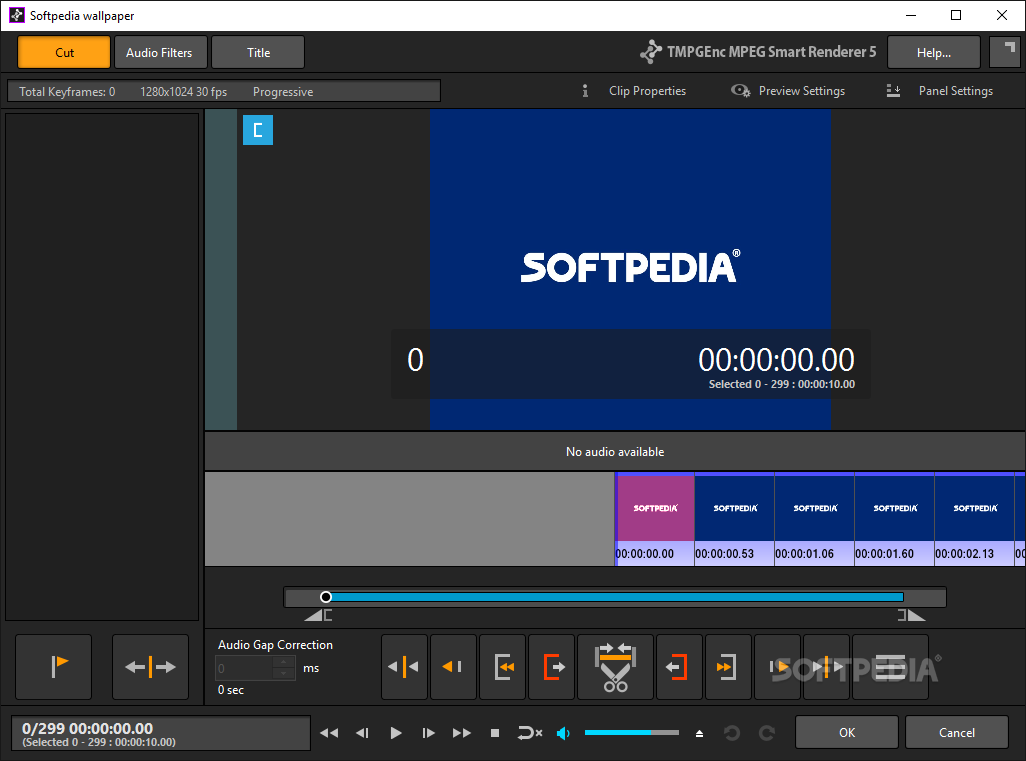Screen dimensions: 1026x761
Task: Click the range start marker under the seek bar
Action: click(319, 615)
